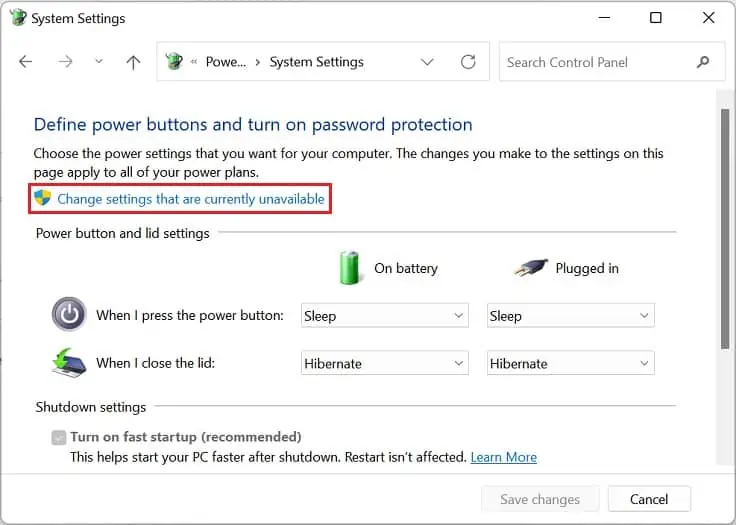Click the Forward navigation arrow
The height and width of the screenshot is (525, 736).
65,62
